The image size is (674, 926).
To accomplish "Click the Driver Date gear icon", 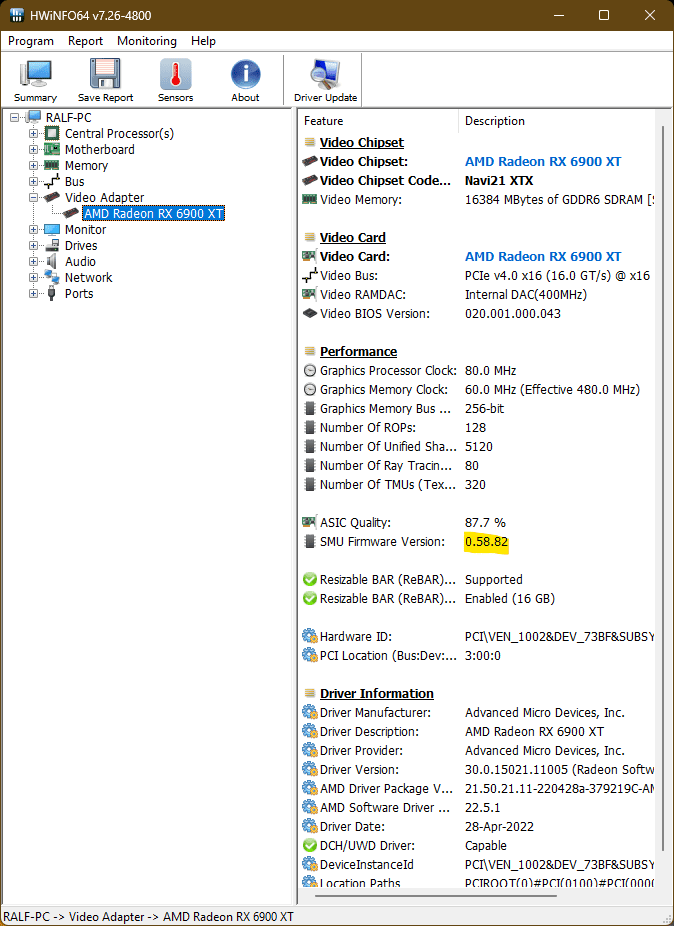I will 310,826.
